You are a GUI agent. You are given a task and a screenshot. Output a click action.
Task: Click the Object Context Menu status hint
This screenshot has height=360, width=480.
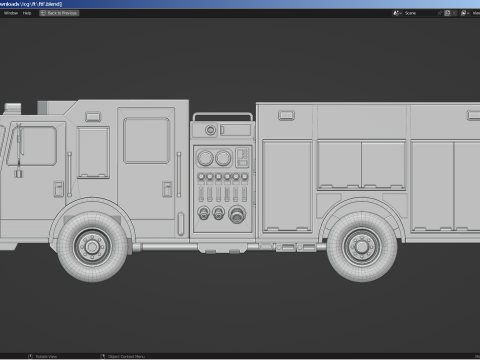(x=123, y=357)
